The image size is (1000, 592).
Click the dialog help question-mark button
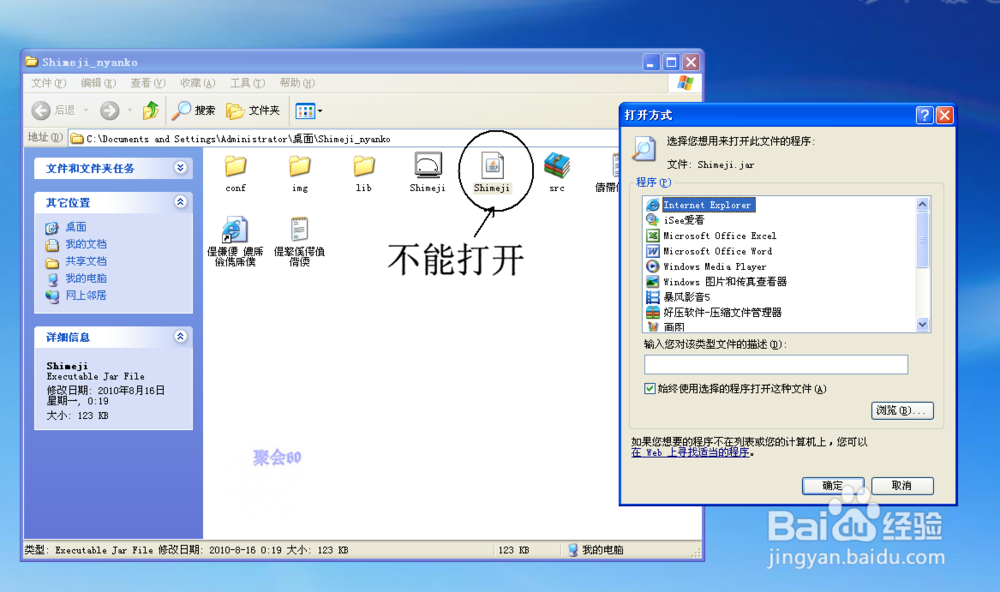coord(924,115)
